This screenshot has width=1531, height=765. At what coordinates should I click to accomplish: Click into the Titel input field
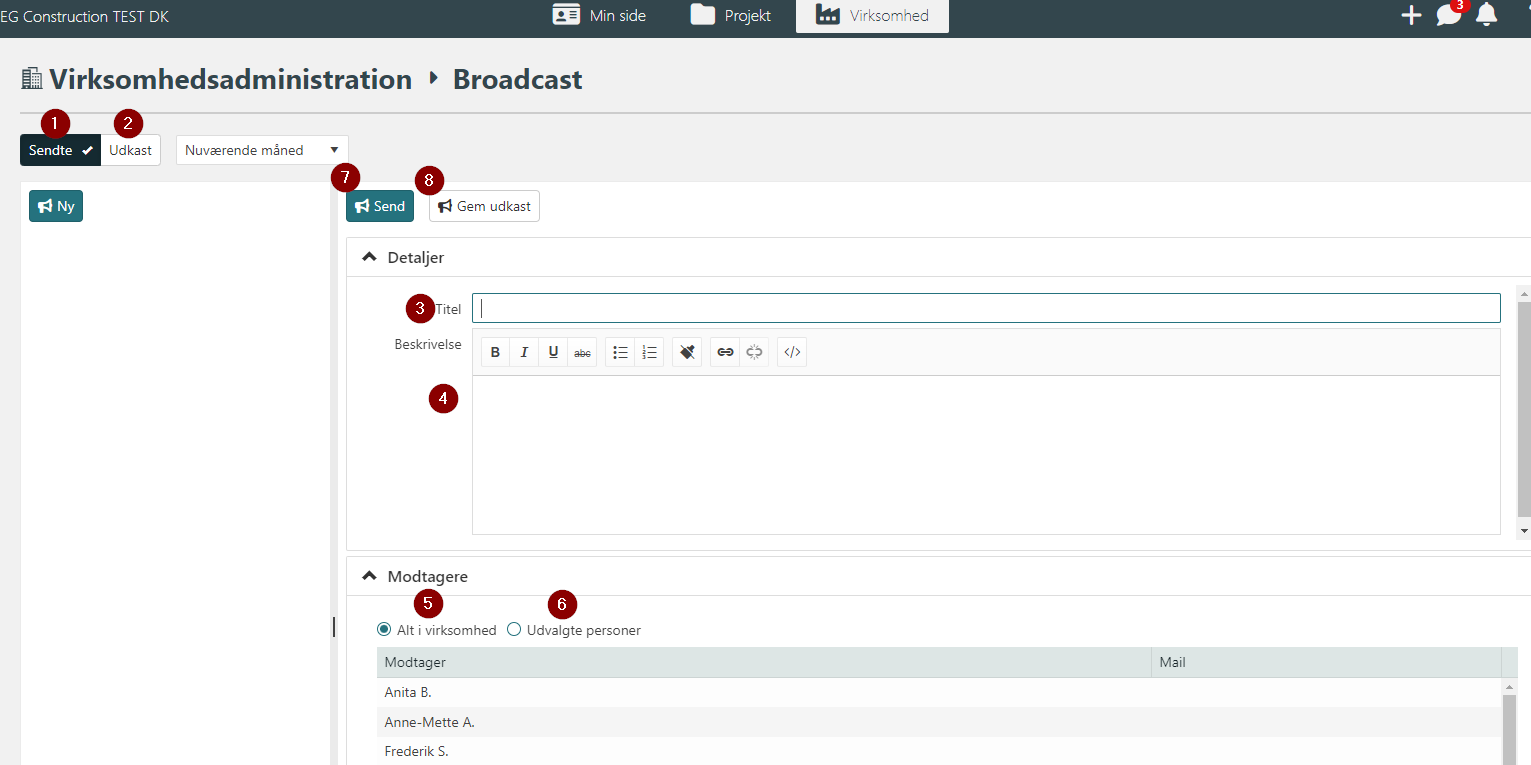pyautogui.click(x=985, y=308)
